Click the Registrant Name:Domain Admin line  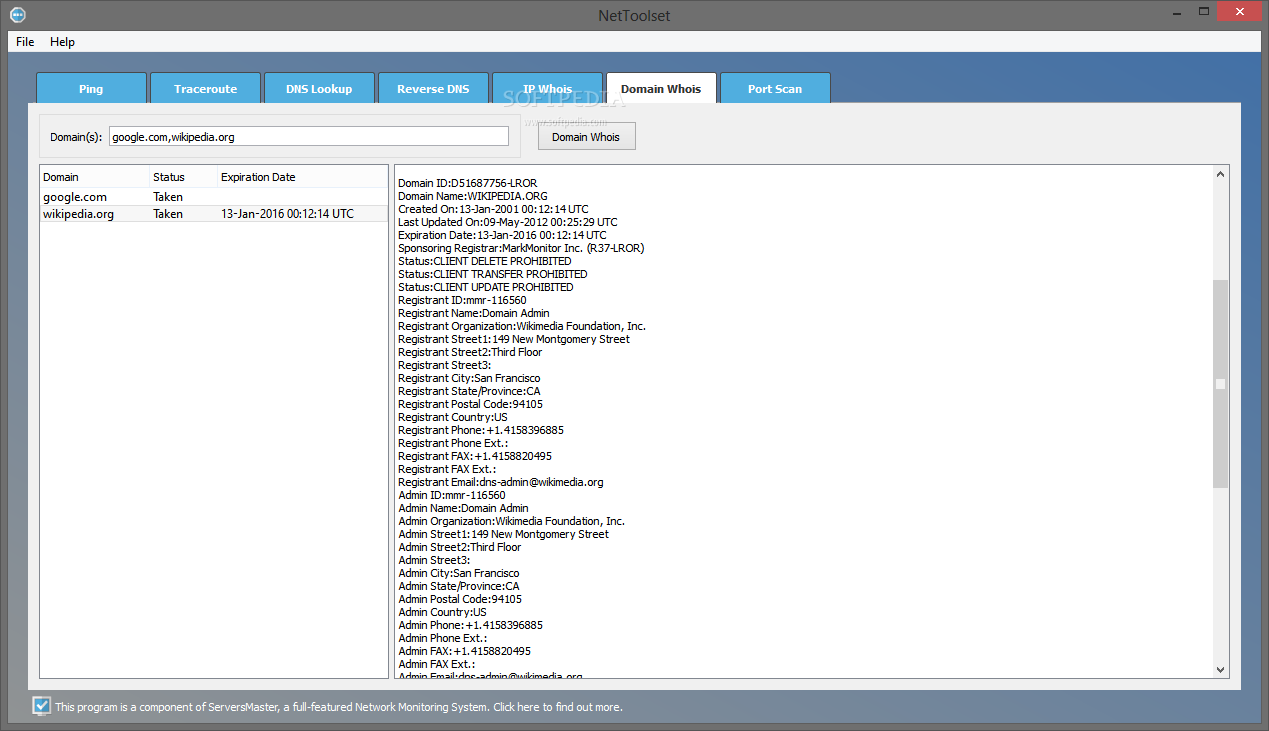pos(474,313)
